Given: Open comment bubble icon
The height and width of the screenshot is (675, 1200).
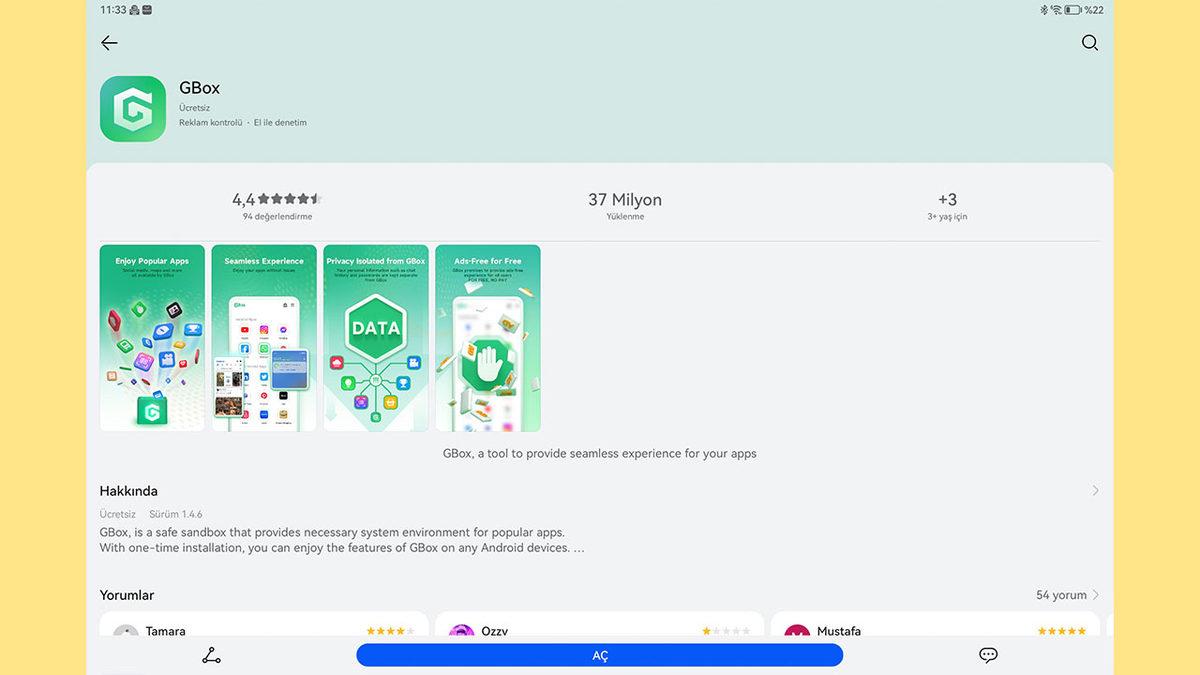Looking at the screenshot, I should click(988, 656).
